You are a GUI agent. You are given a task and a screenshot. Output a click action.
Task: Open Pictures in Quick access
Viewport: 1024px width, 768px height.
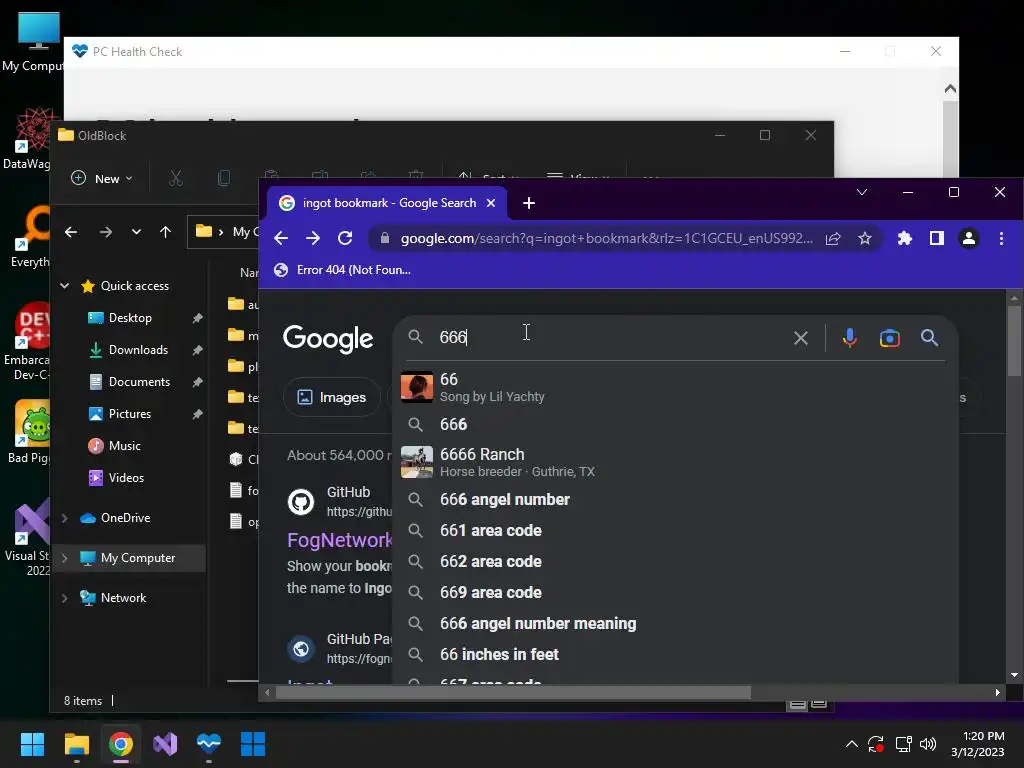[129, 414]
